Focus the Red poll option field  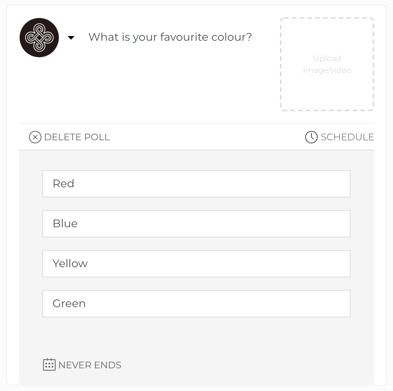tap(196, 184)
